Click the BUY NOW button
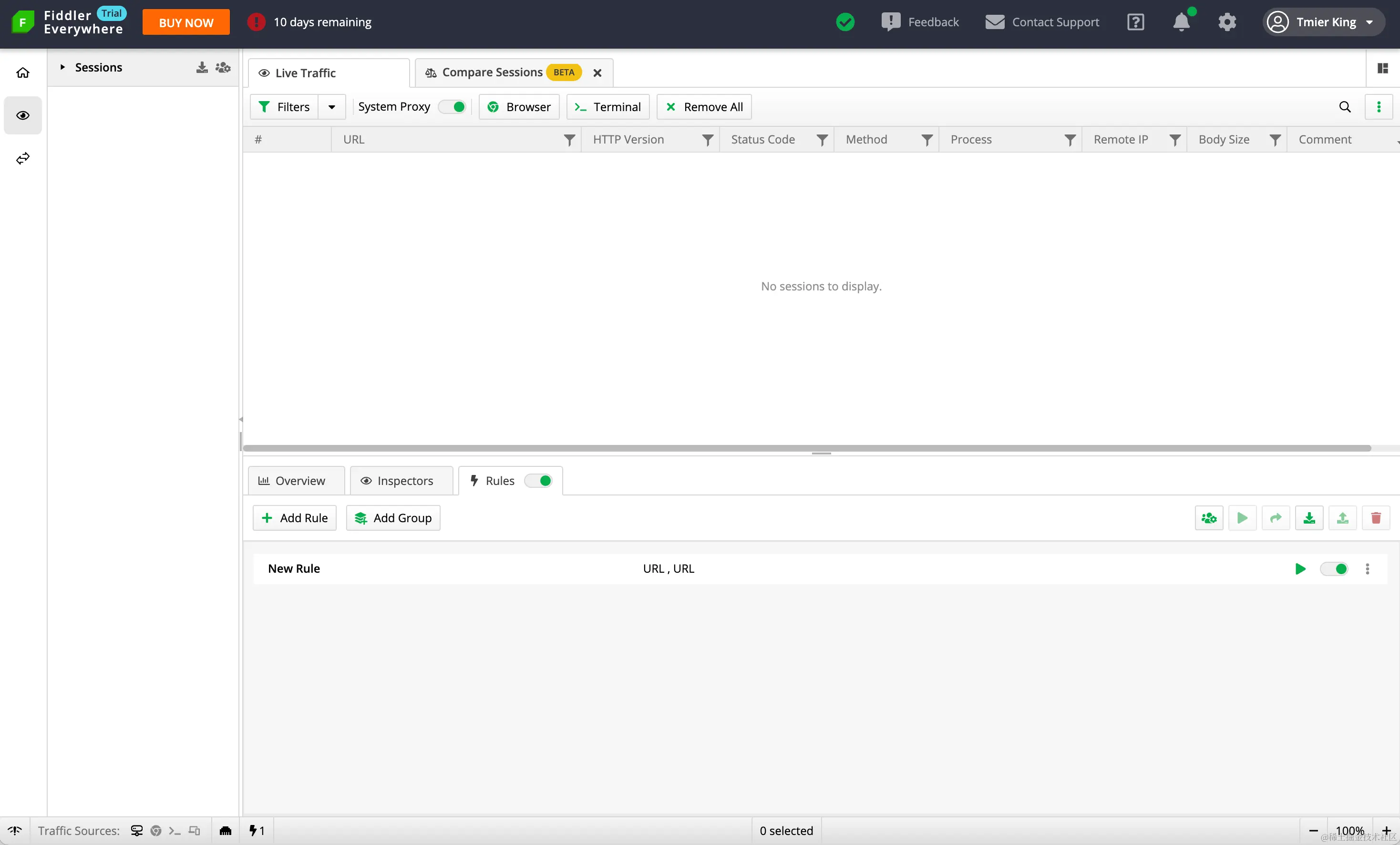The image size is (1400, 845). coord(186,22)
